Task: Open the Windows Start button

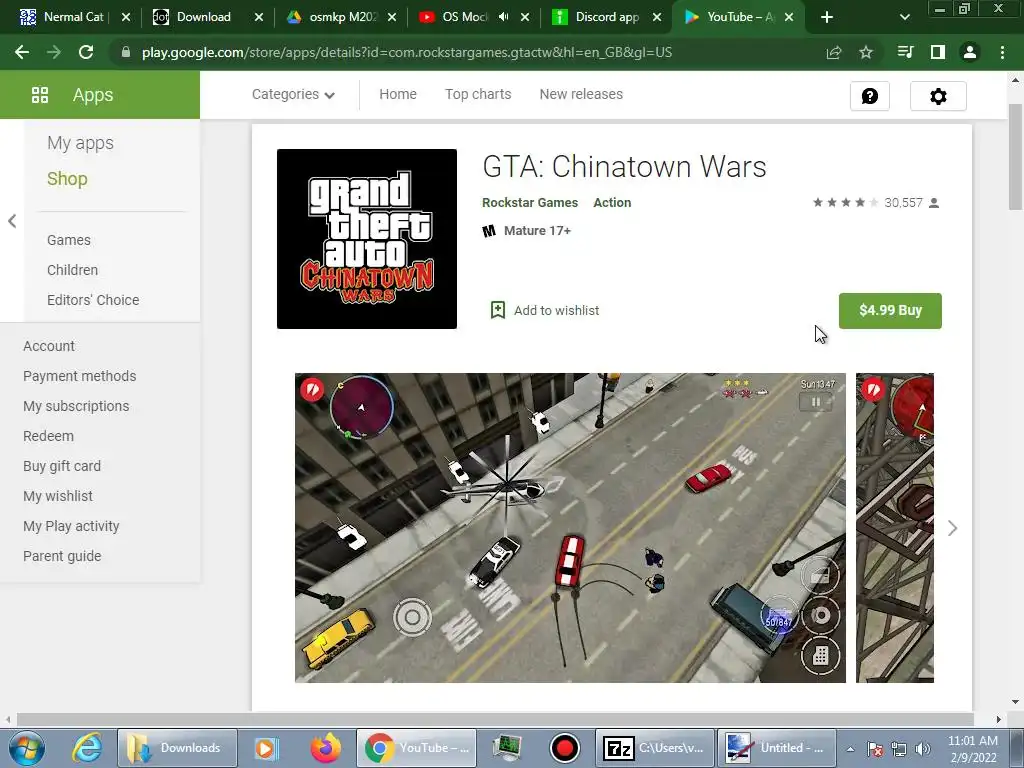Action: (x=27, y=748)
